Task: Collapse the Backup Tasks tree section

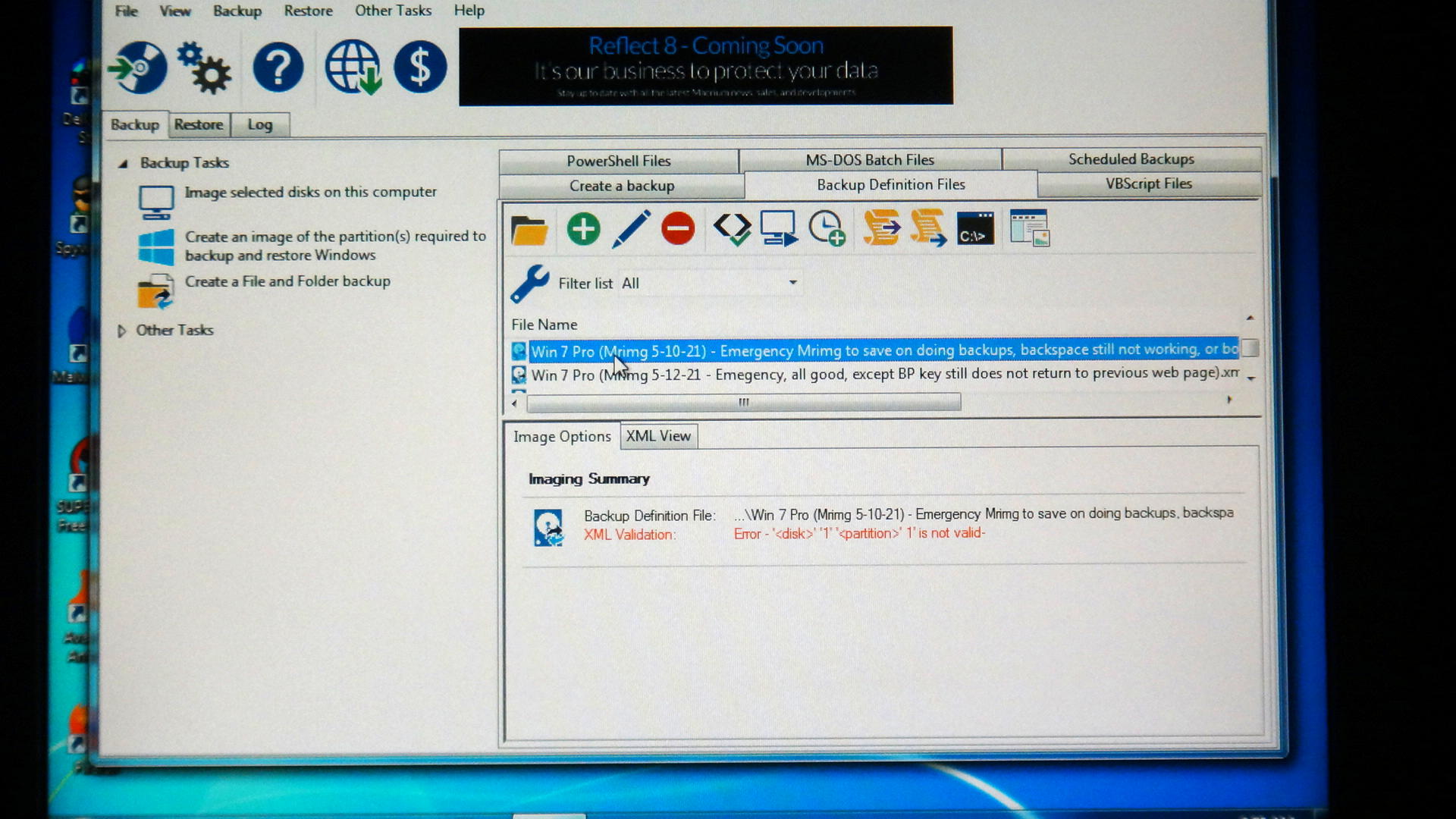Action: pos(123,163)
